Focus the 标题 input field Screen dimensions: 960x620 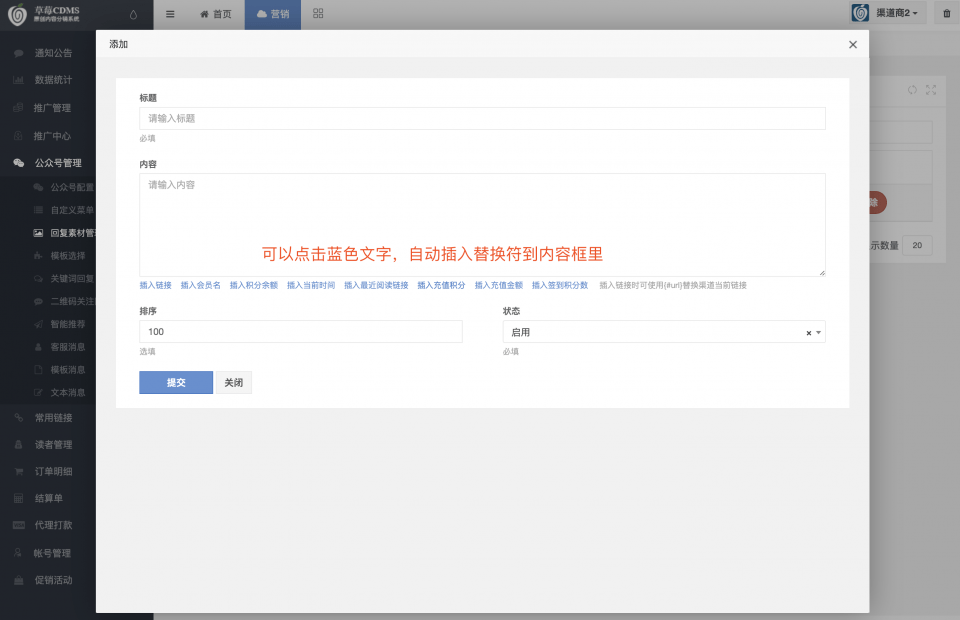pyautogui.click(x=482, y=118)
